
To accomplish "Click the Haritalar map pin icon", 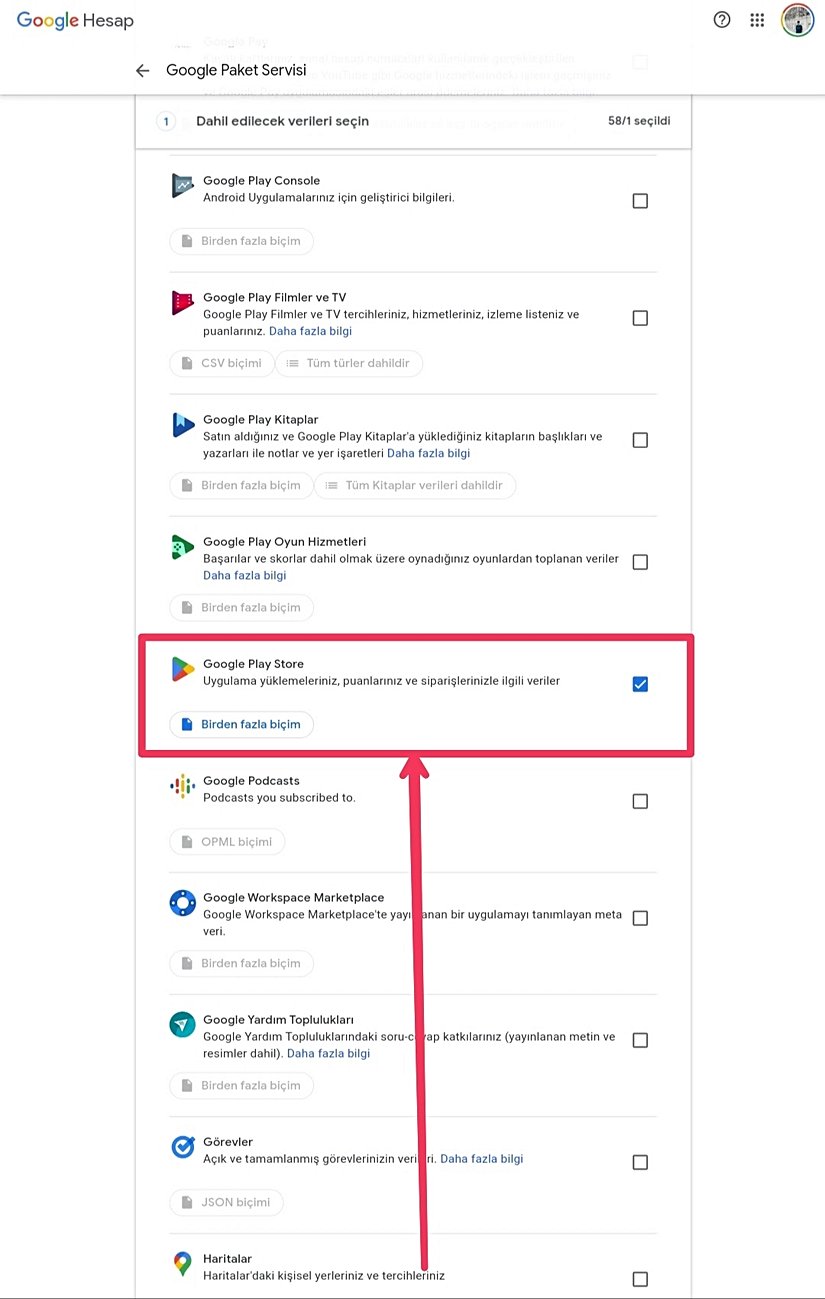I will (x=182, y=1264).
